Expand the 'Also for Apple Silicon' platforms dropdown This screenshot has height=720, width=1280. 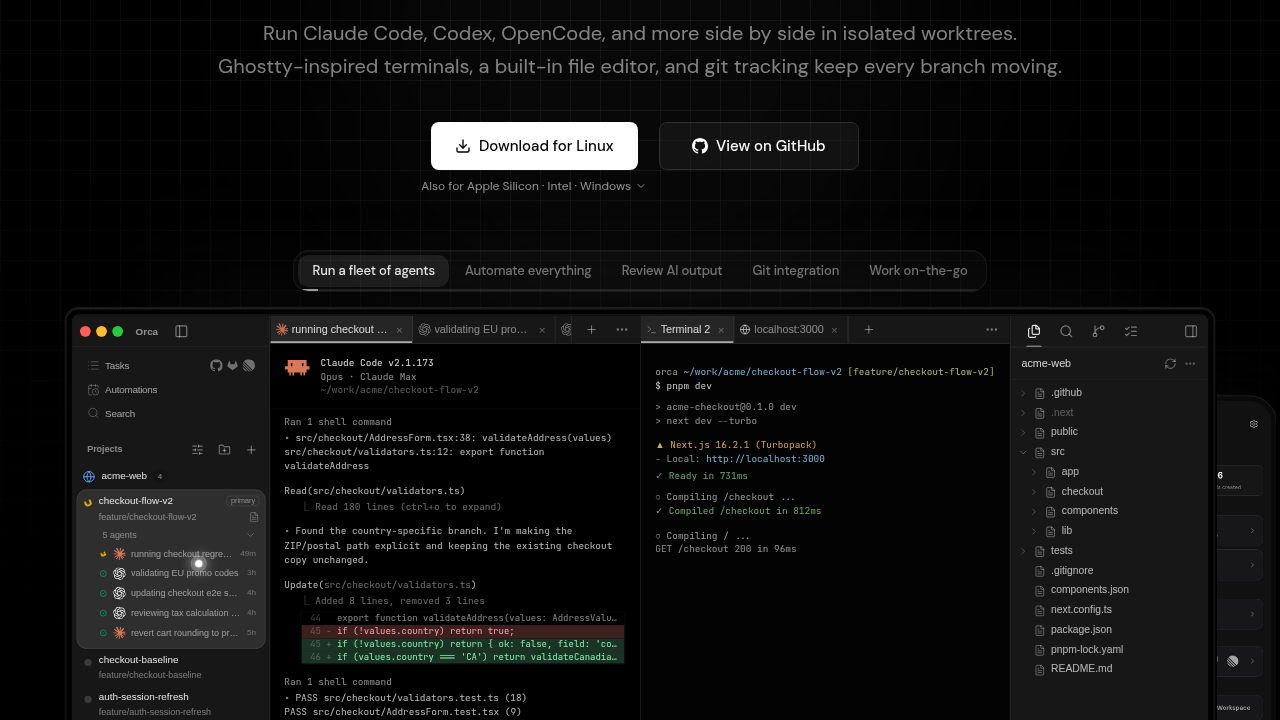click(533, 187)
